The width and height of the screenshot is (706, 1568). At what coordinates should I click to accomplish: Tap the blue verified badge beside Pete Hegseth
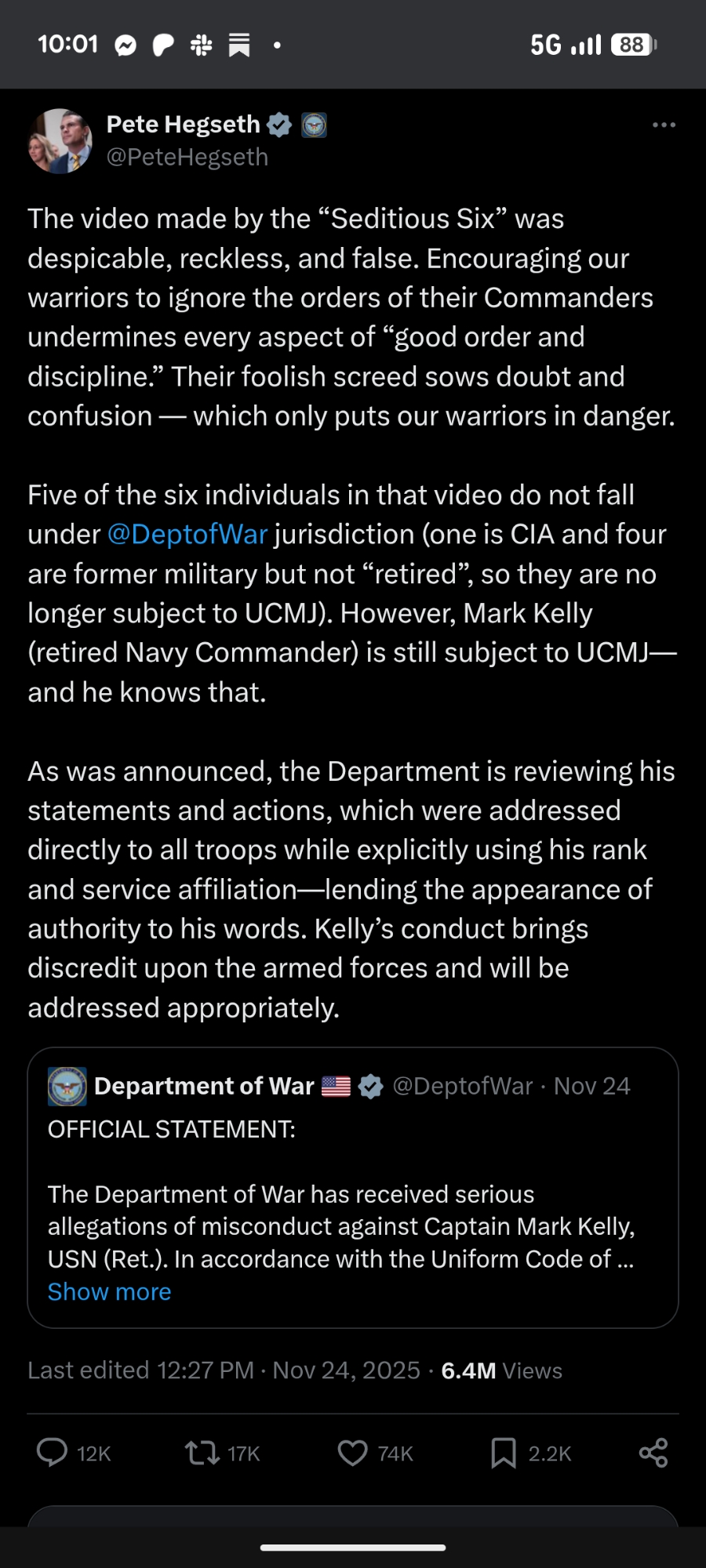tap(279, 125)
